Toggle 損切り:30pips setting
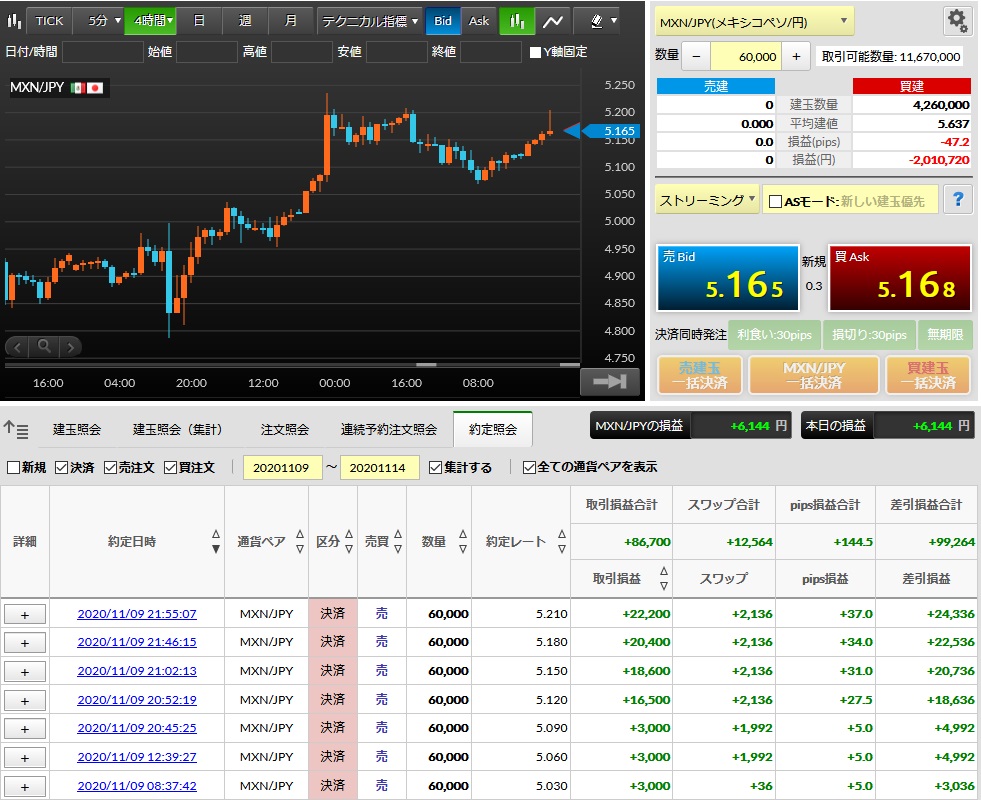The width and height of the screenshot is (981, 800). tap(869, 335)
